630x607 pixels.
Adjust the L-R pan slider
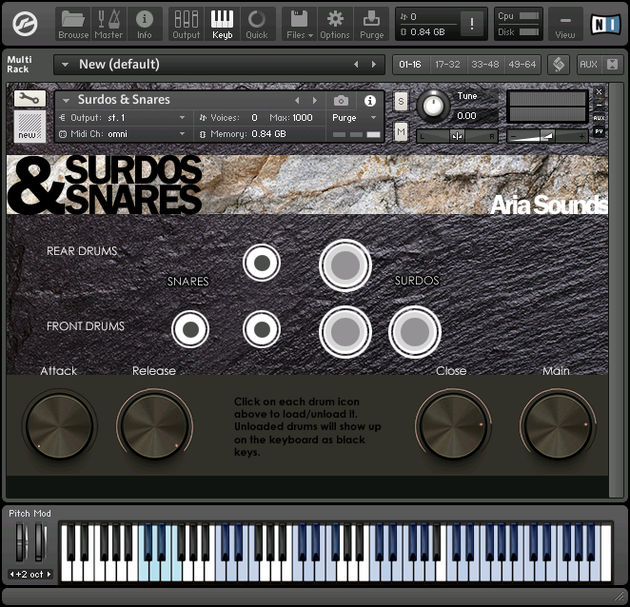[x=457, y=137]
